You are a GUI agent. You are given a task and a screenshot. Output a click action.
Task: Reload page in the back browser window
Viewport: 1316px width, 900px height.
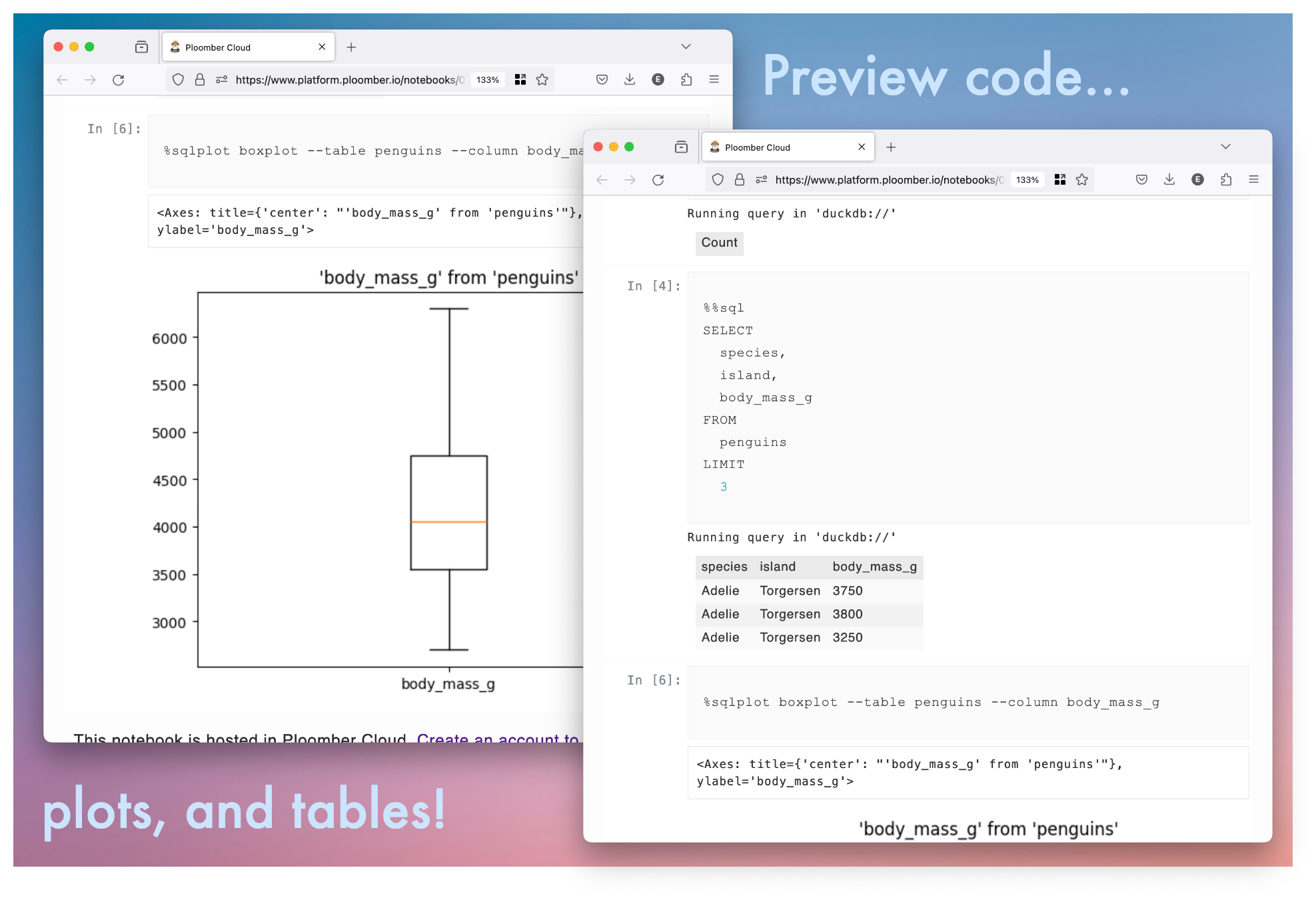(x=118, y=80)
